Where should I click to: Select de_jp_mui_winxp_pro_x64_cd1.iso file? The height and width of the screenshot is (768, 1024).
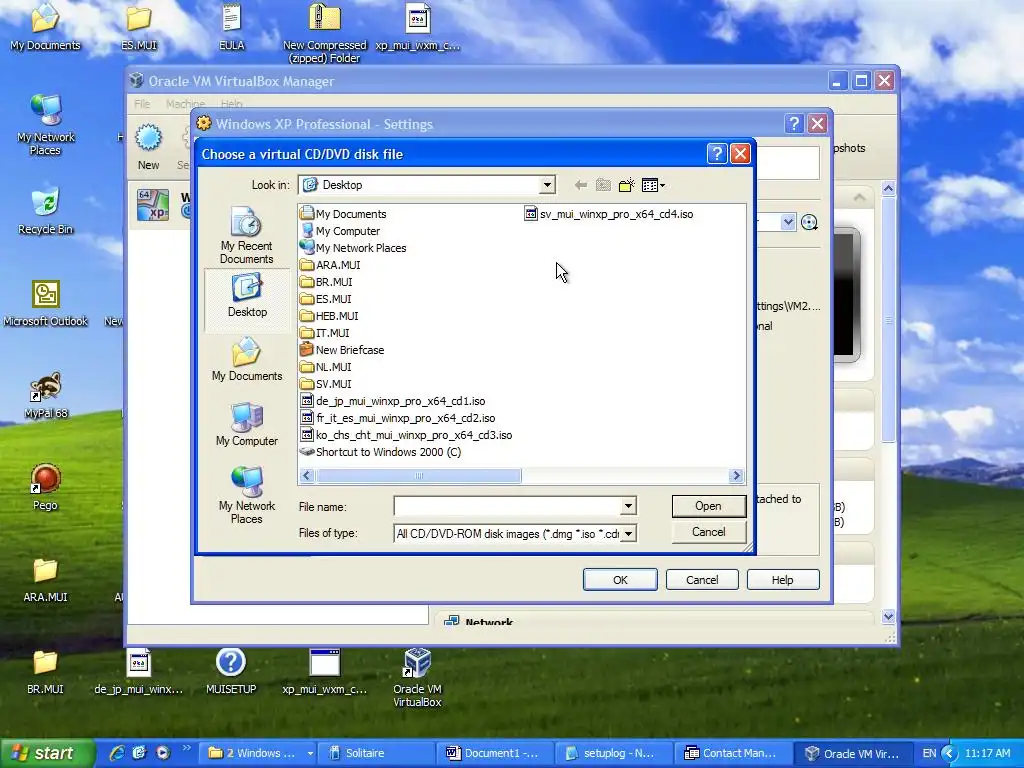pyautogui.click(x=392, y=401)
